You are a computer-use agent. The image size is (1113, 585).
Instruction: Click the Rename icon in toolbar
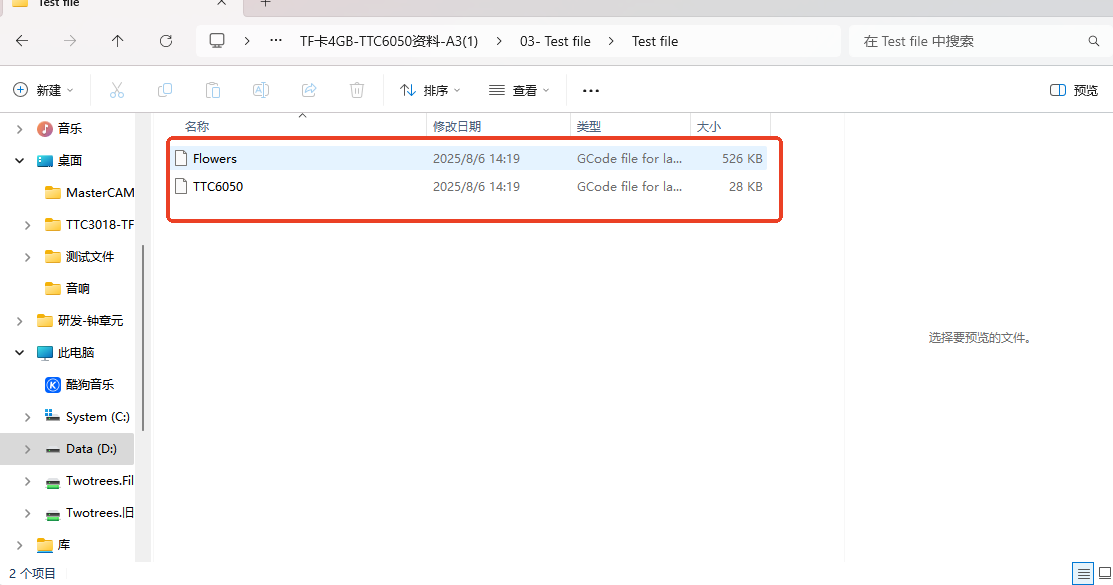(261, 90)
